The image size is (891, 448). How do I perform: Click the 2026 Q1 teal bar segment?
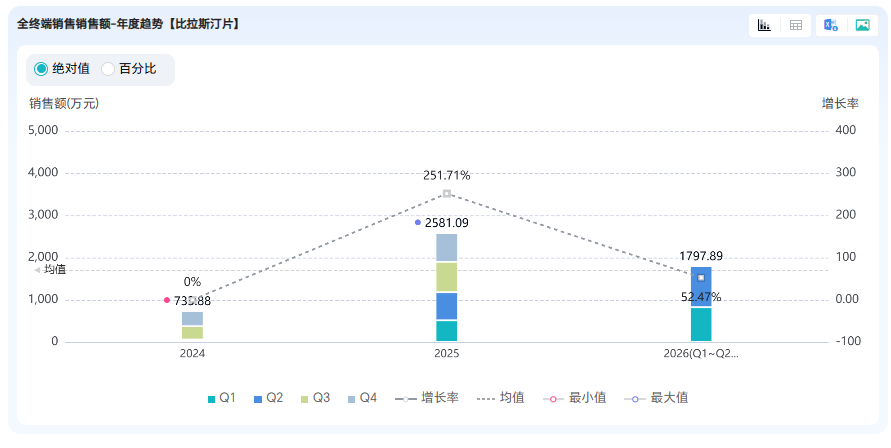tap(701, 324)
